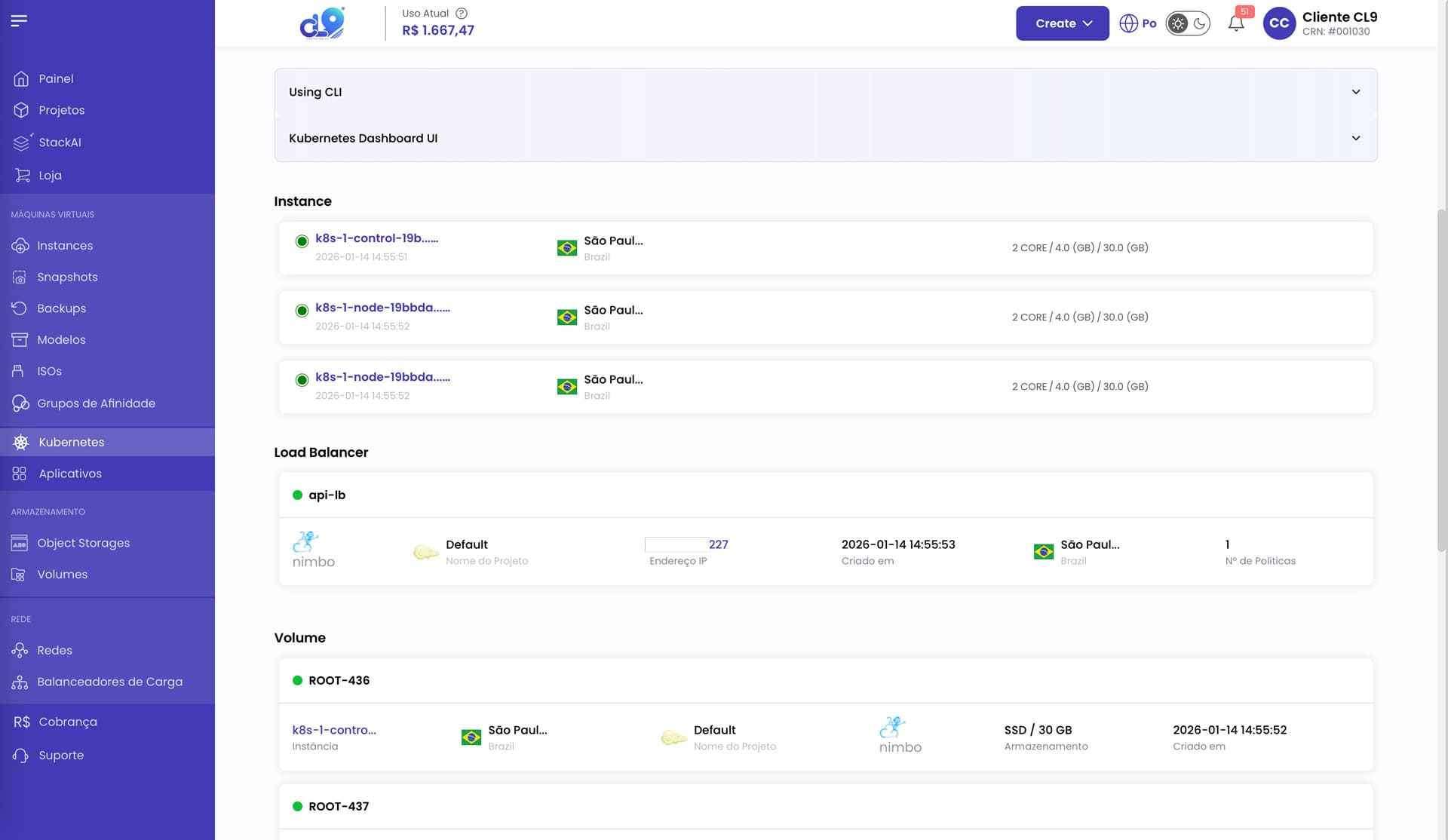
Task: Open Balanceadores de Carga menu item
Action: coord(109,682)
